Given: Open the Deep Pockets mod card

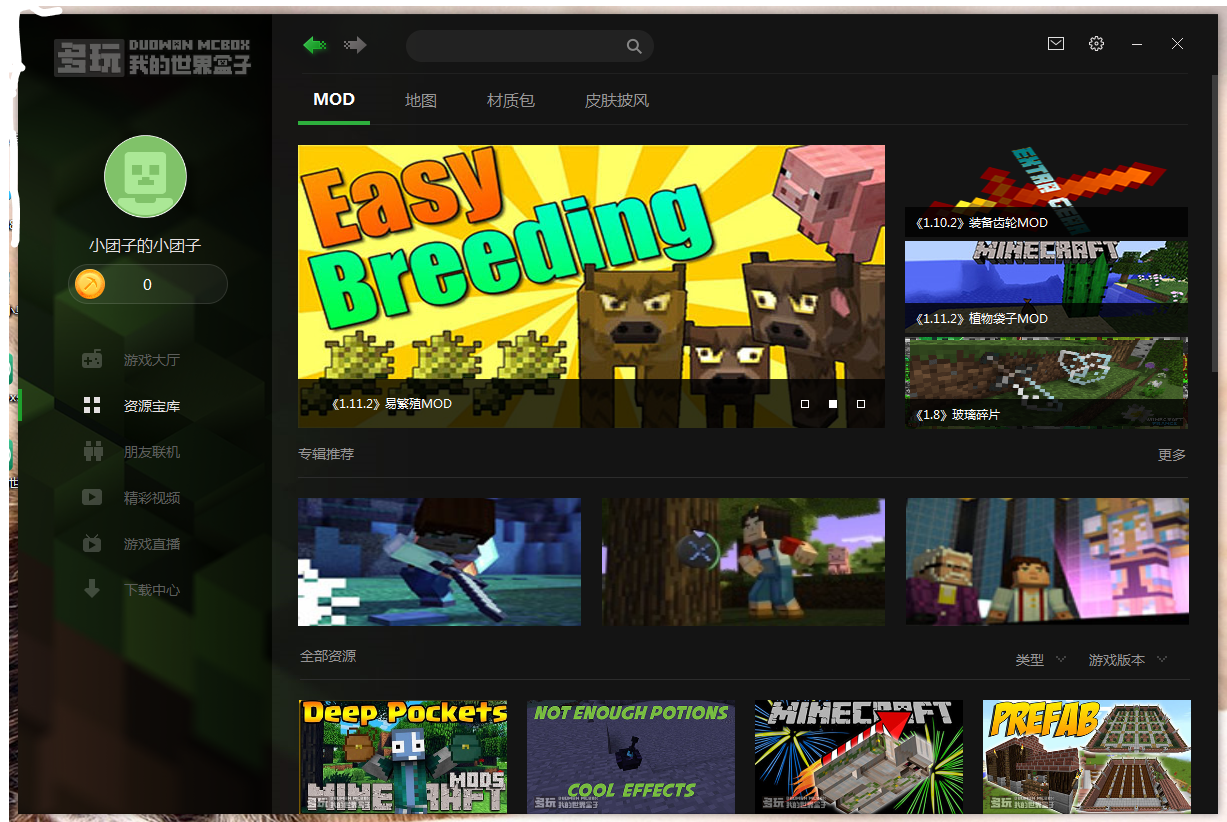Looking at the screenshot, I should [x=403, y=756].
